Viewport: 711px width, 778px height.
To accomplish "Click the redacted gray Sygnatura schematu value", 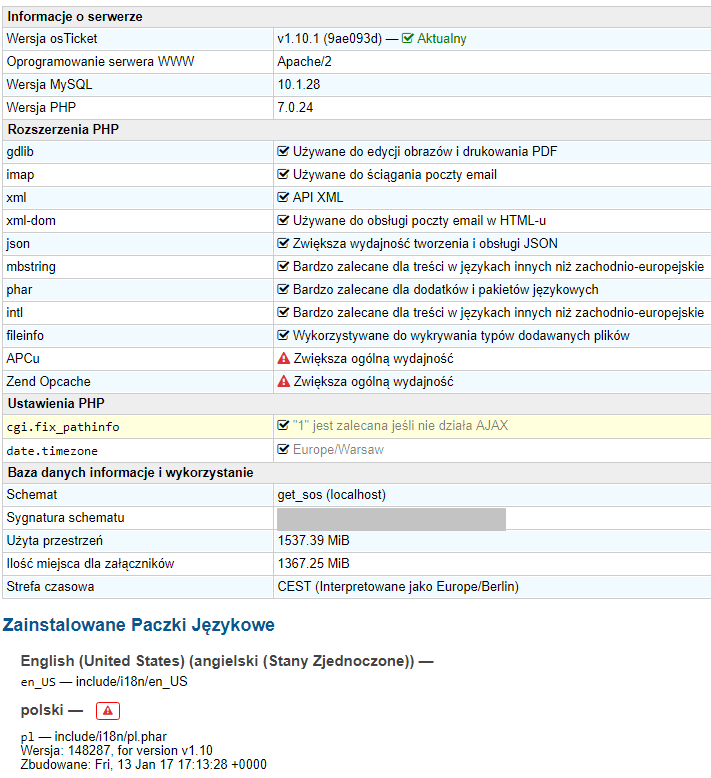I will pyautogui.click(x=391, y=519).
